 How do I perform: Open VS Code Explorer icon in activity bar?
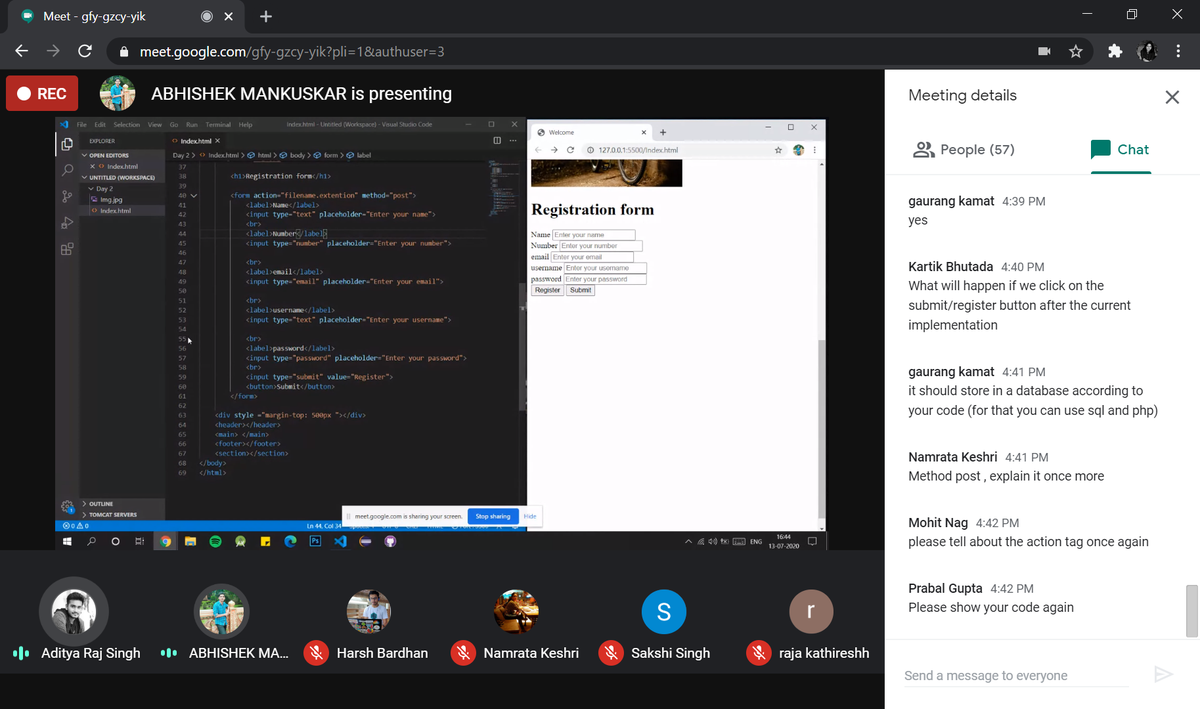[x=67, y=144]
